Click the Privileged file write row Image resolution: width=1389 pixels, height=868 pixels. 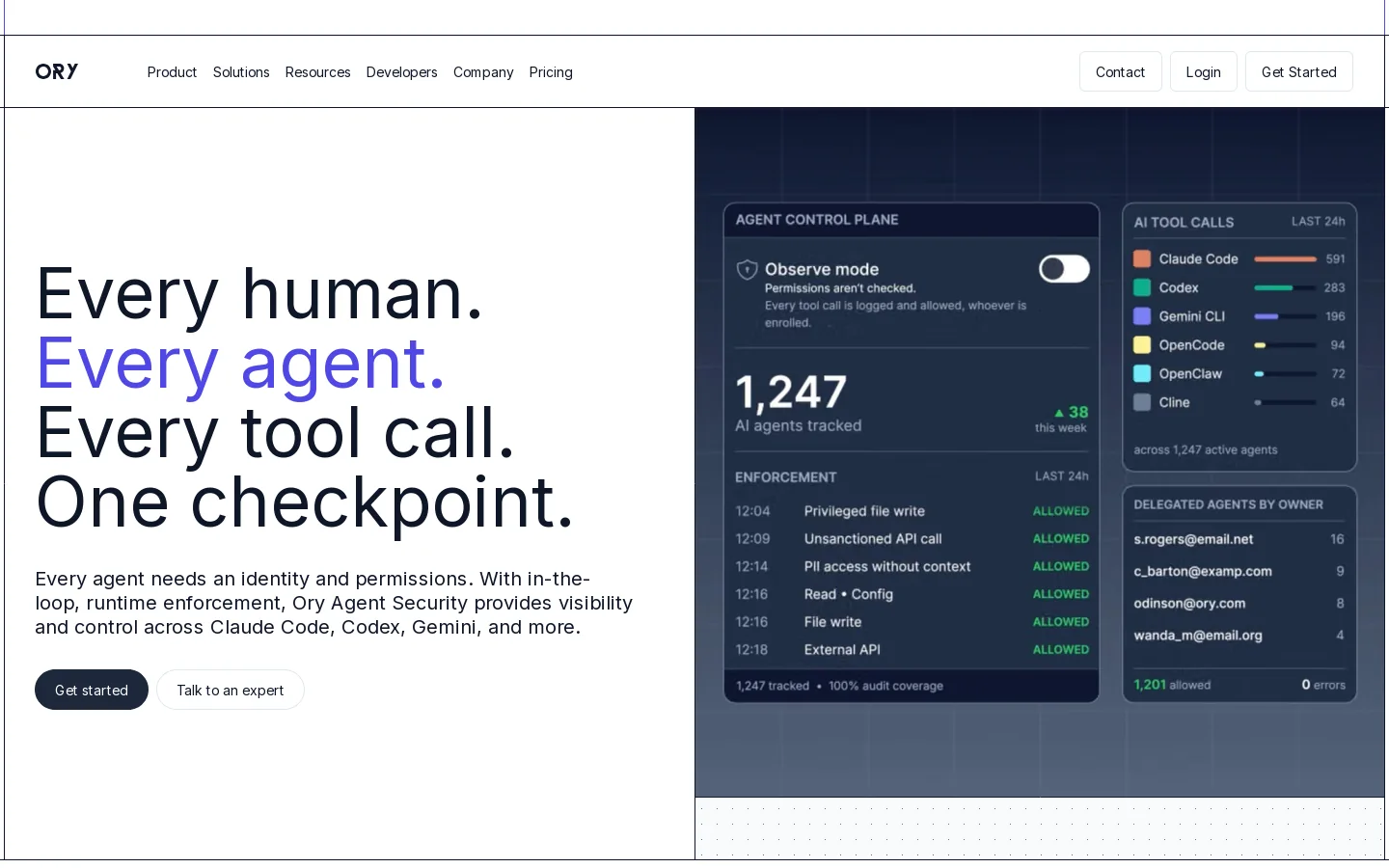pyautogui.click(x=912, y=511)
